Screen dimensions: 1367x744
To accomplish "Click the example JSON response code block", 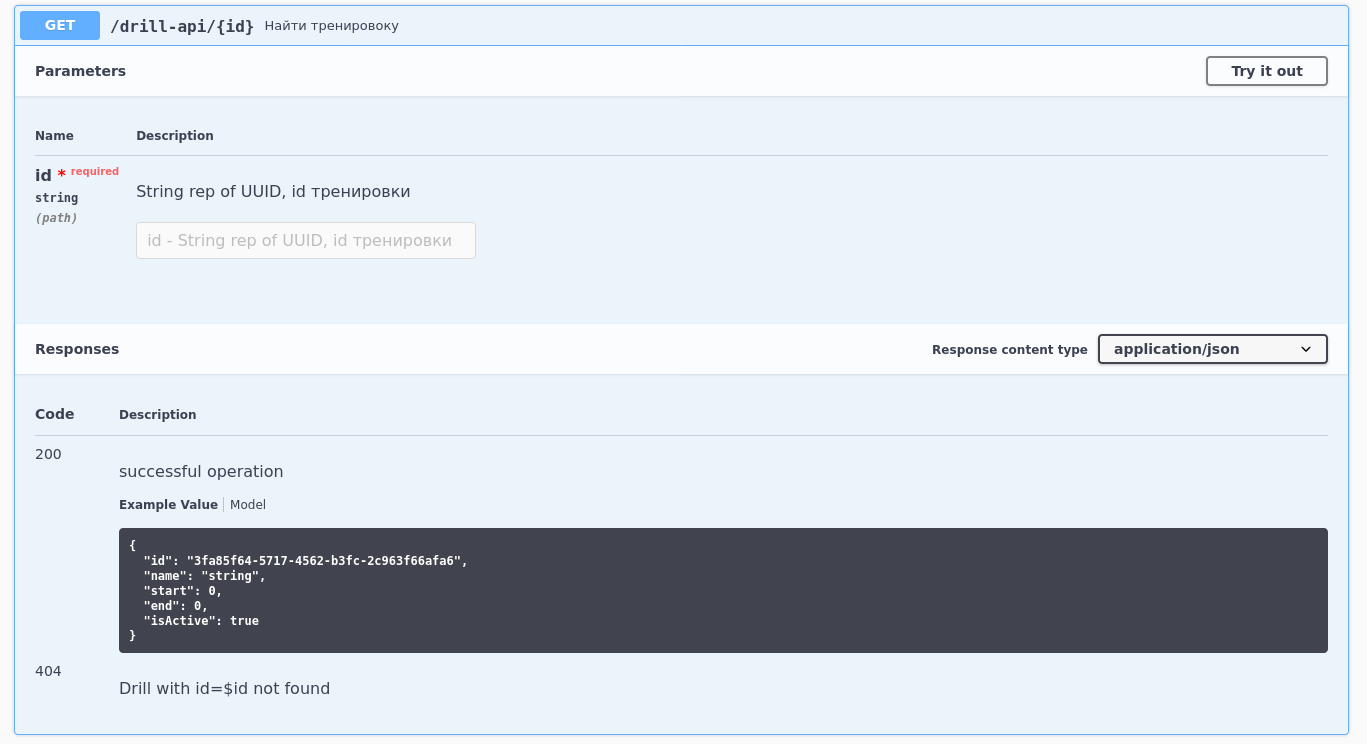I will [x=723, y=591].
